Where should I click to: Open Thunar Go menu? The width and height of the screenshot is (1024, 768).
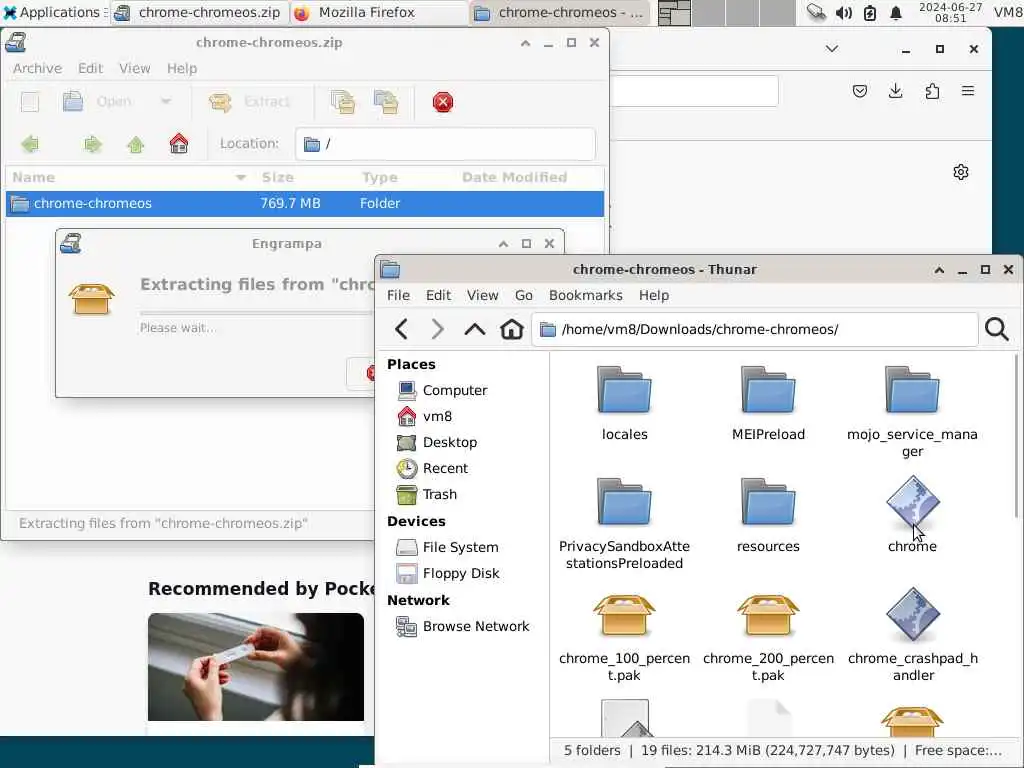[x=523, y=295]
